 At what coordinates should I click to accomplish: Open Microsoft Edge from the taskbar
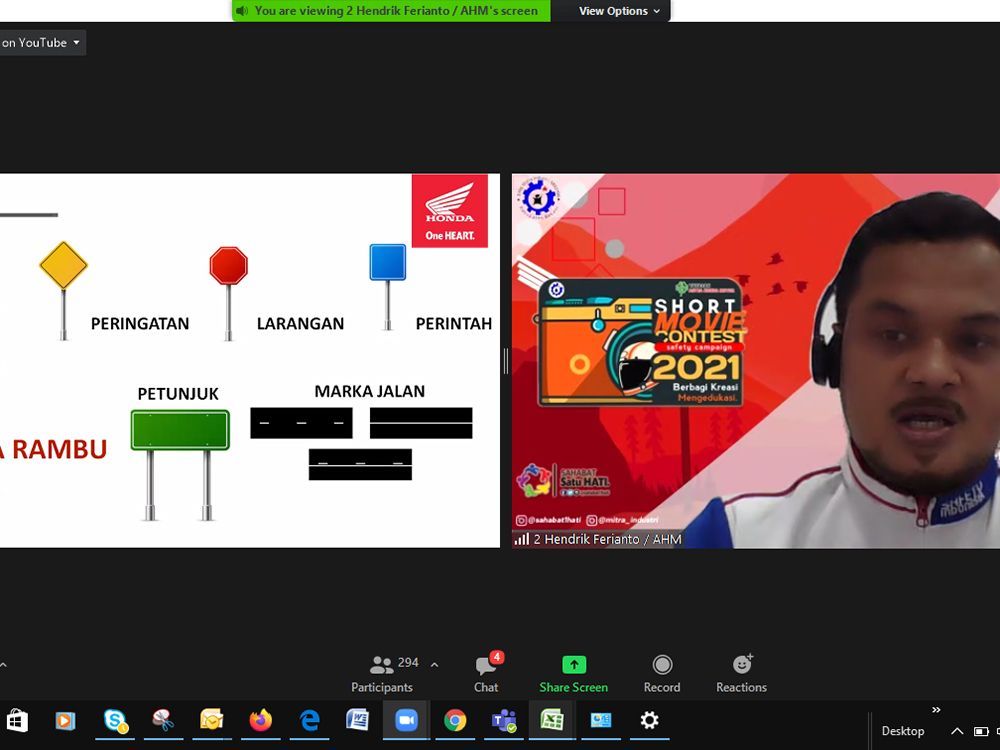point(309,721)
